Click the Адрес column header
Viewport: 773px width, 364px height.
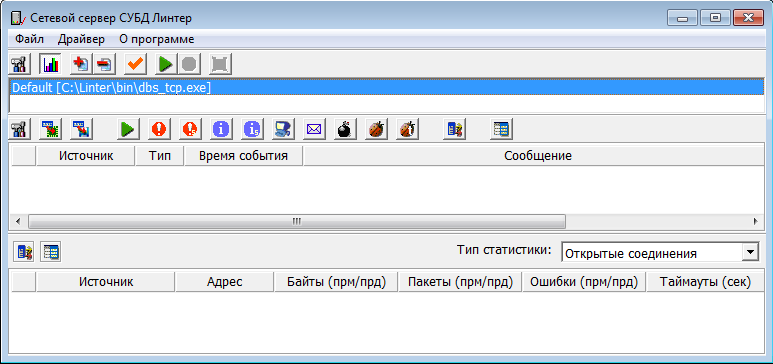224,282
